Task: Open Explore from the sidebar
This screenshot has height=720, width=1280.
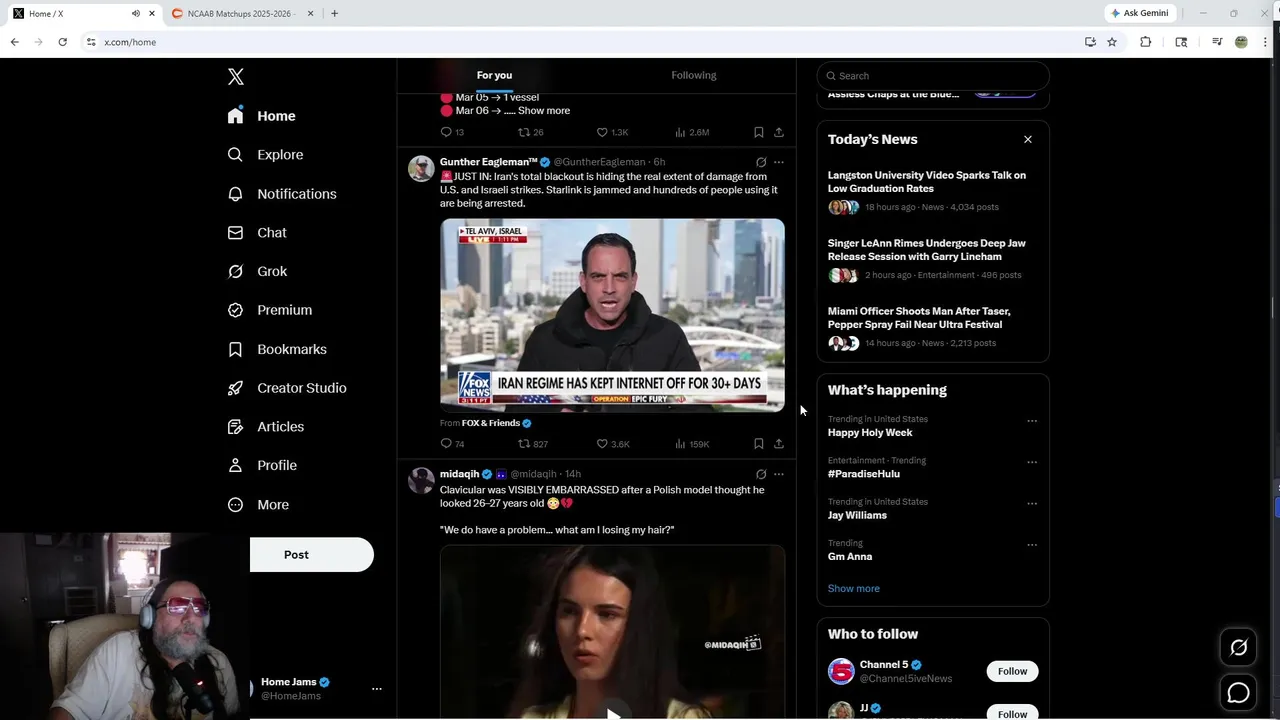Action: pyautogui.click(x=265, y=155)
